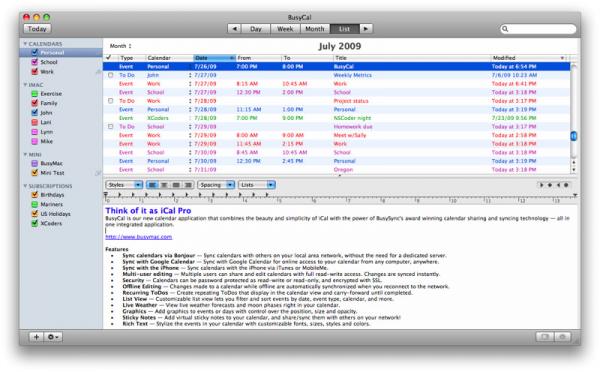Click first bottom-right panel toggle button

click(545, 337)
